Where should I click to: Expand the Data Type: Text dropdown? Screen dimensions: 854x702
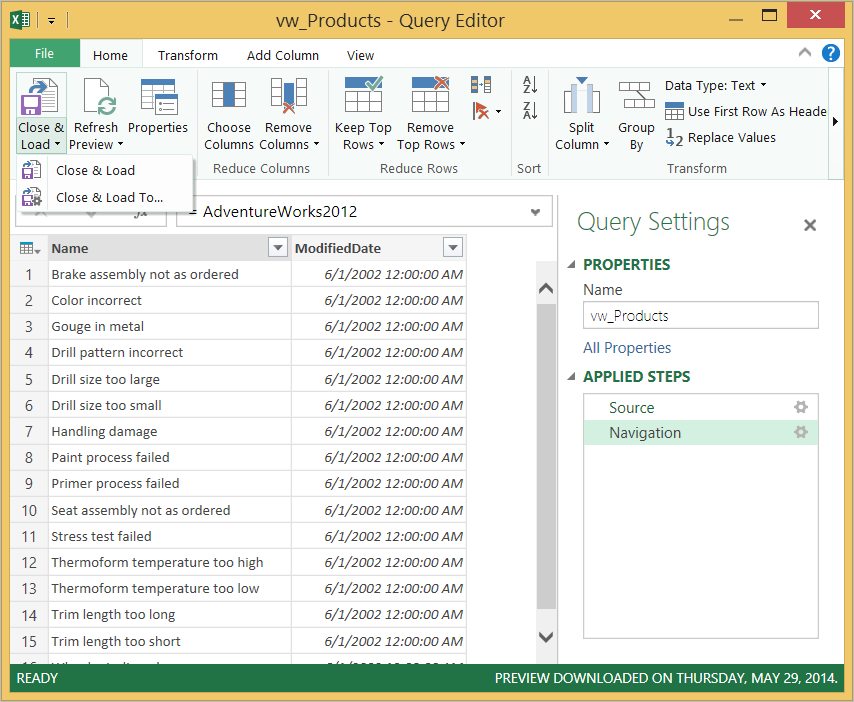[716, 86]
